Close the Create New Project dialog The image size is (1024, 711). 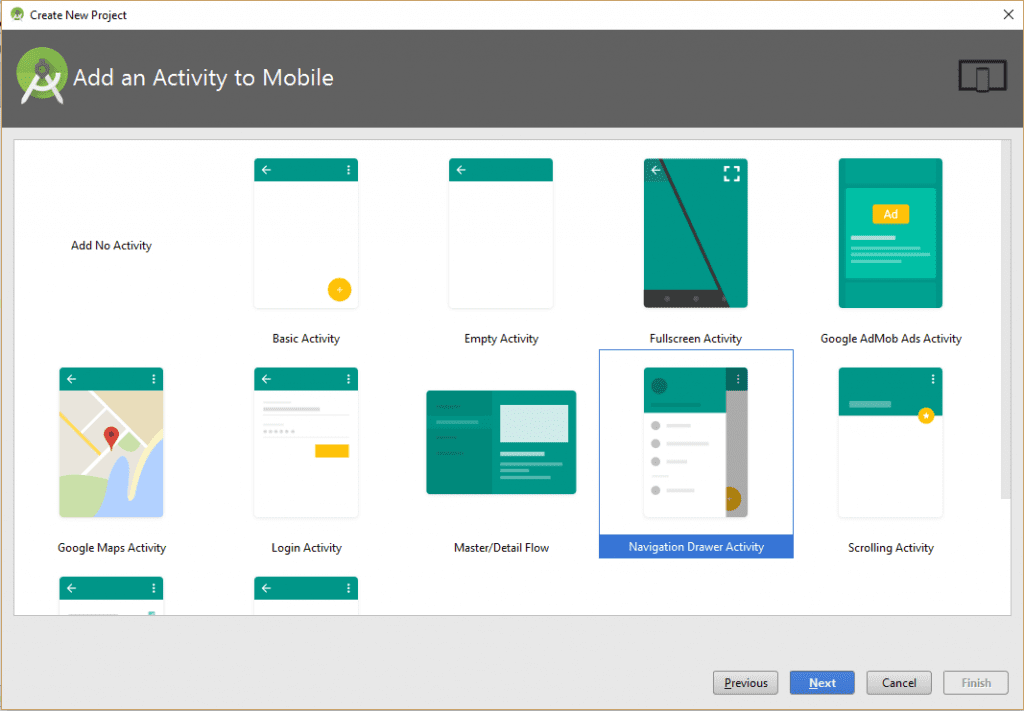1008,14
